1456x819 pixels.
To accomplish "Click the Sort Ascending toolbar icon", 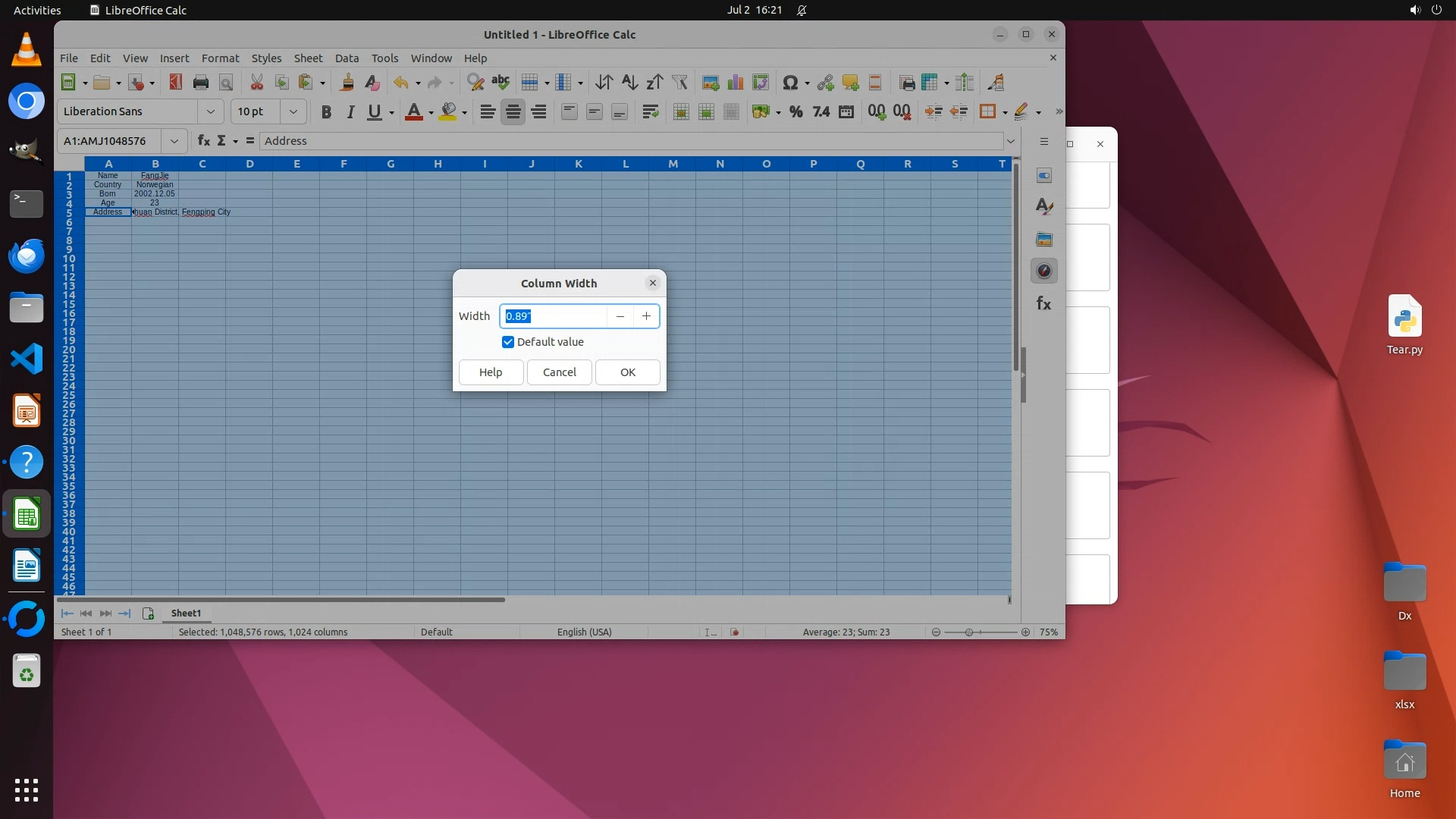I will pos(629,83).
